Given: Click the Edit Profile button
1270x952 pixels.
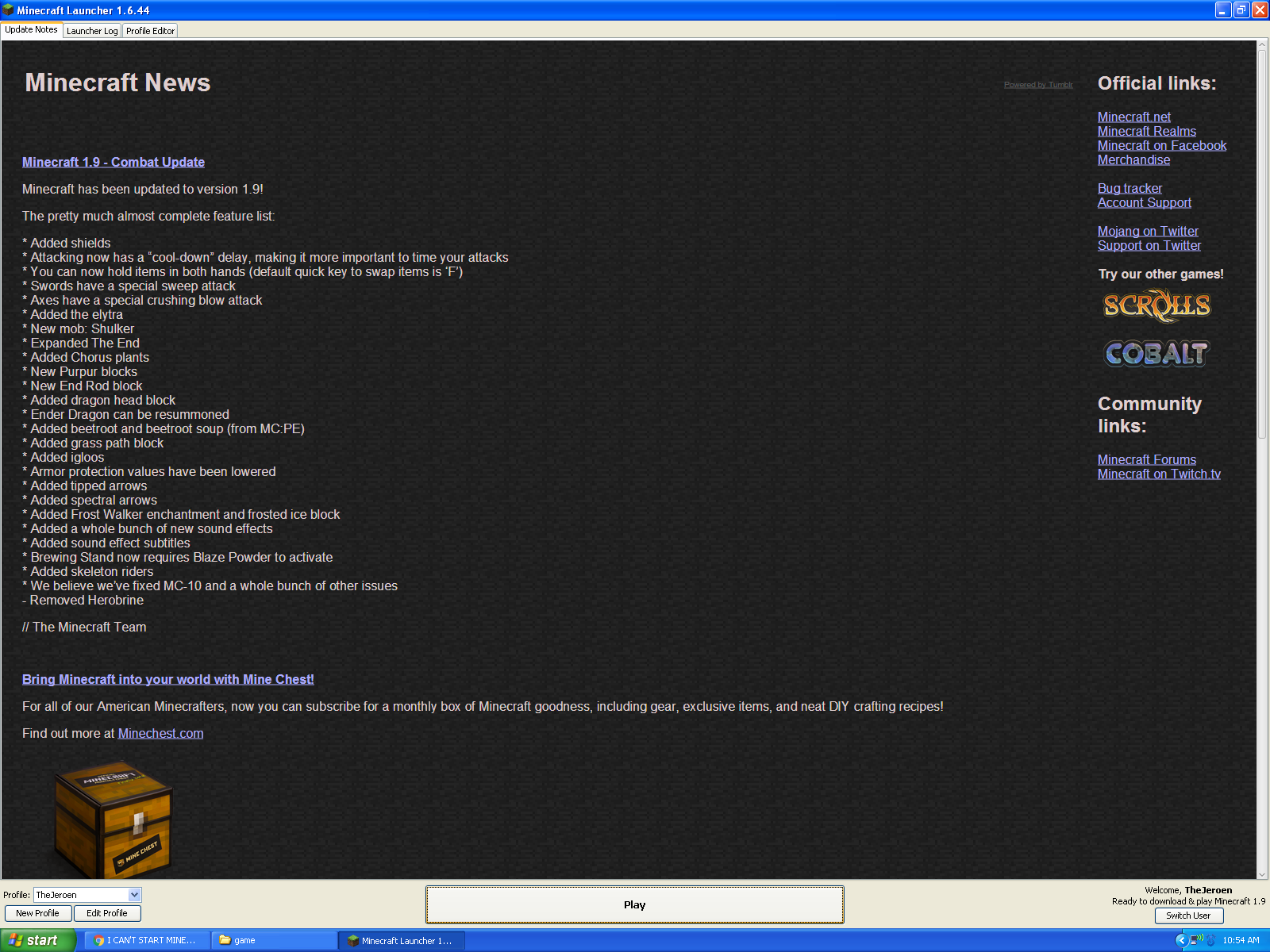Looking at the screenshot, I should point(107,913).
